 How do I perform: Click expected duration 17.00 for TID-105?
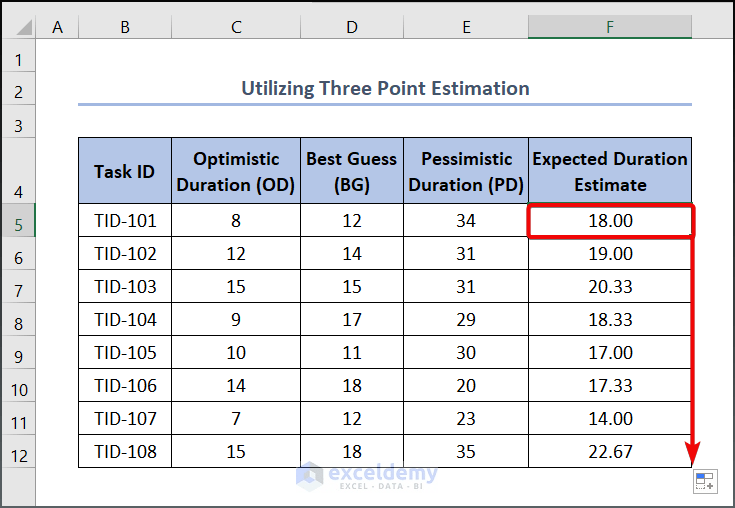[610, 352]
